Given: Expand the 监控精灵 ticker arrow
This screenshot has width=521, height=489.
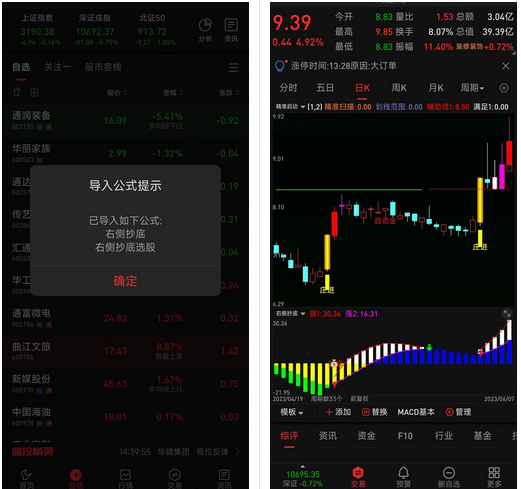Looking at the screenshot, I should [237, 452].
